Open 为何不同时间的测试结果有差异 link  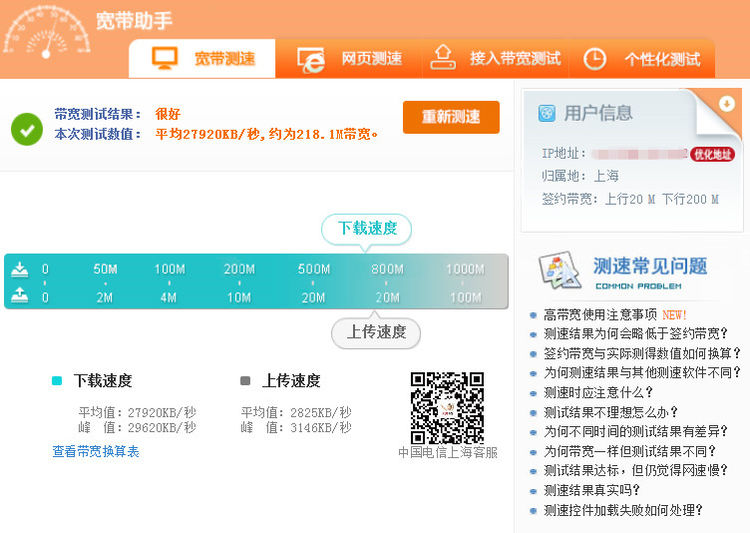point(636,432)
